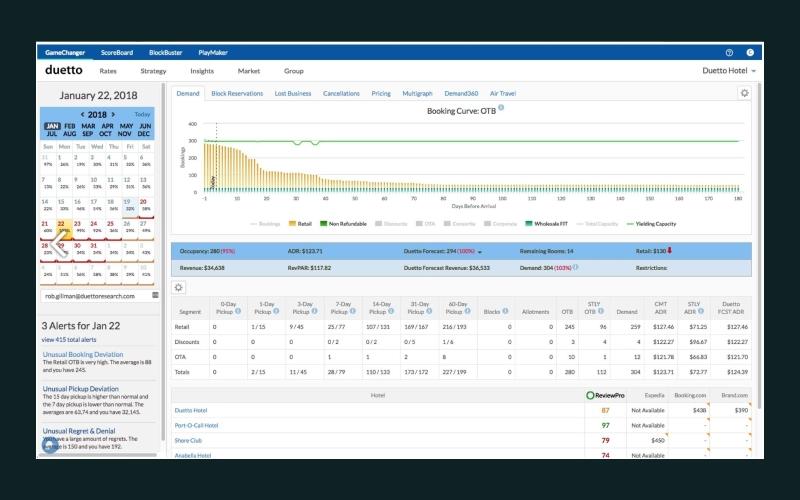The width and height of the screenshot is (800, 500).
Task: Toggle OTA series in chart legend
Action: 426,223
